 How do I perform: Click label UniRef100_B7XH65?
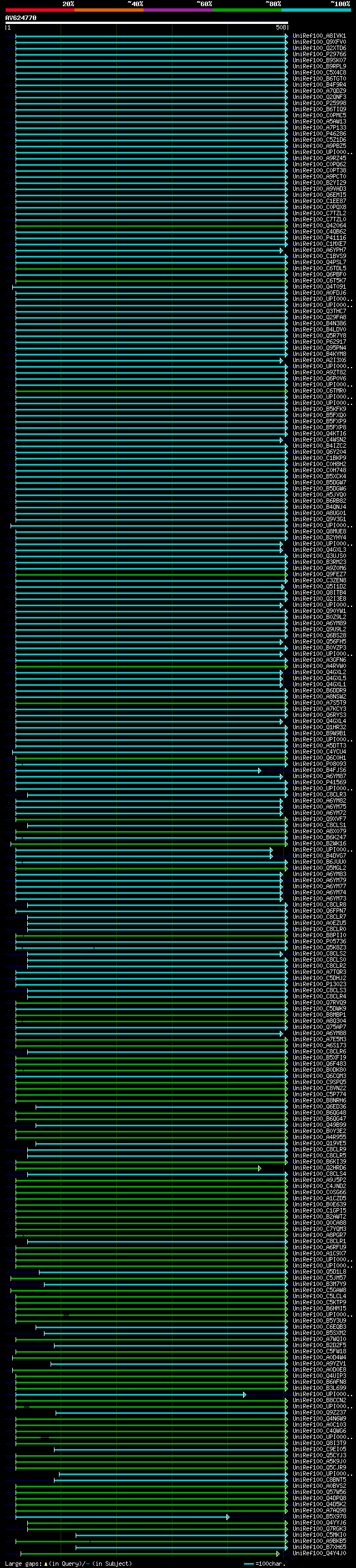pyautogui.click(x=319, y=1547)
